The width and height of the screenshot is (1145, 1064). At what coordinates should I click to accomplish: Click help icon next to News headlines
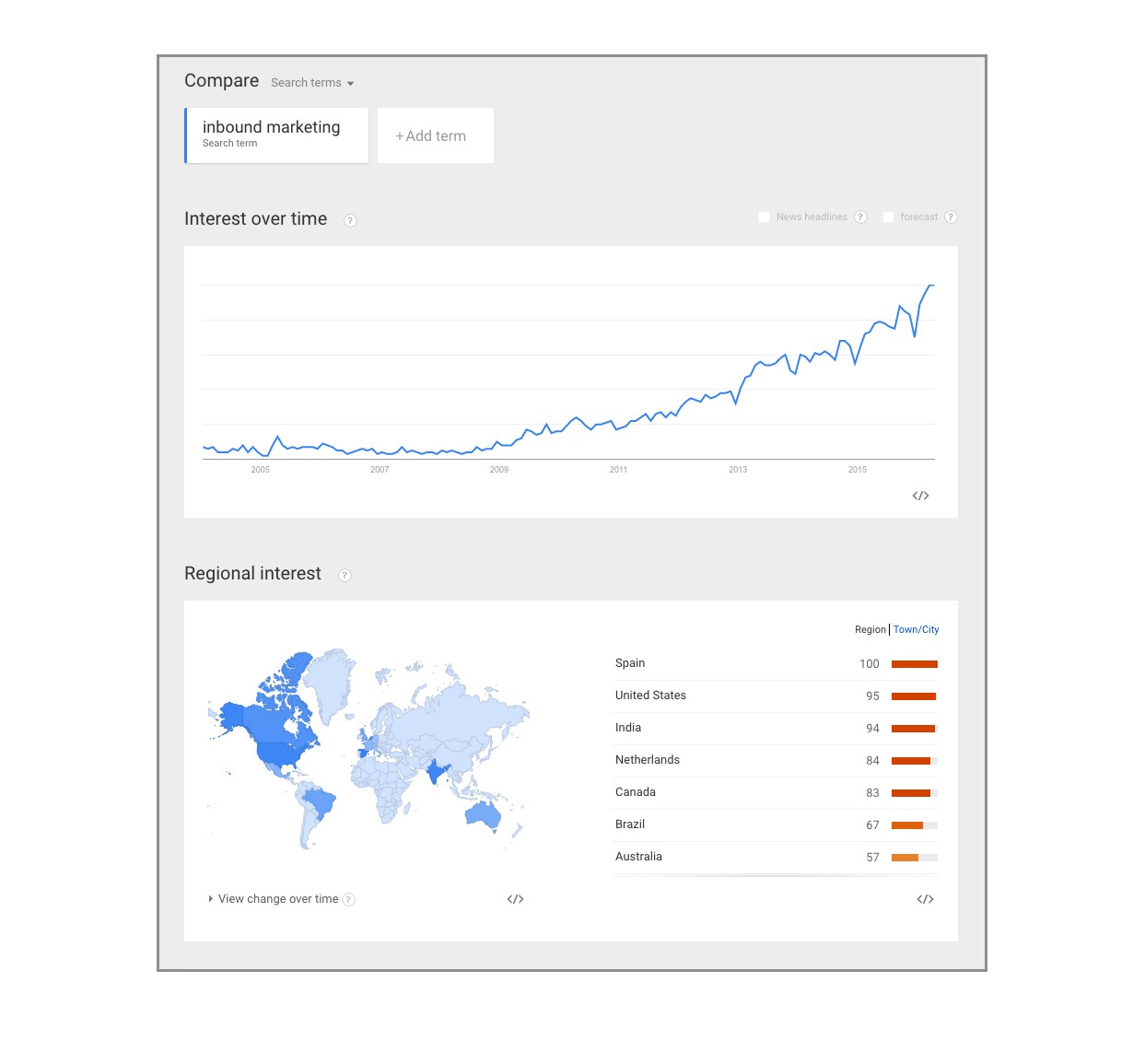tap(860, 217)
